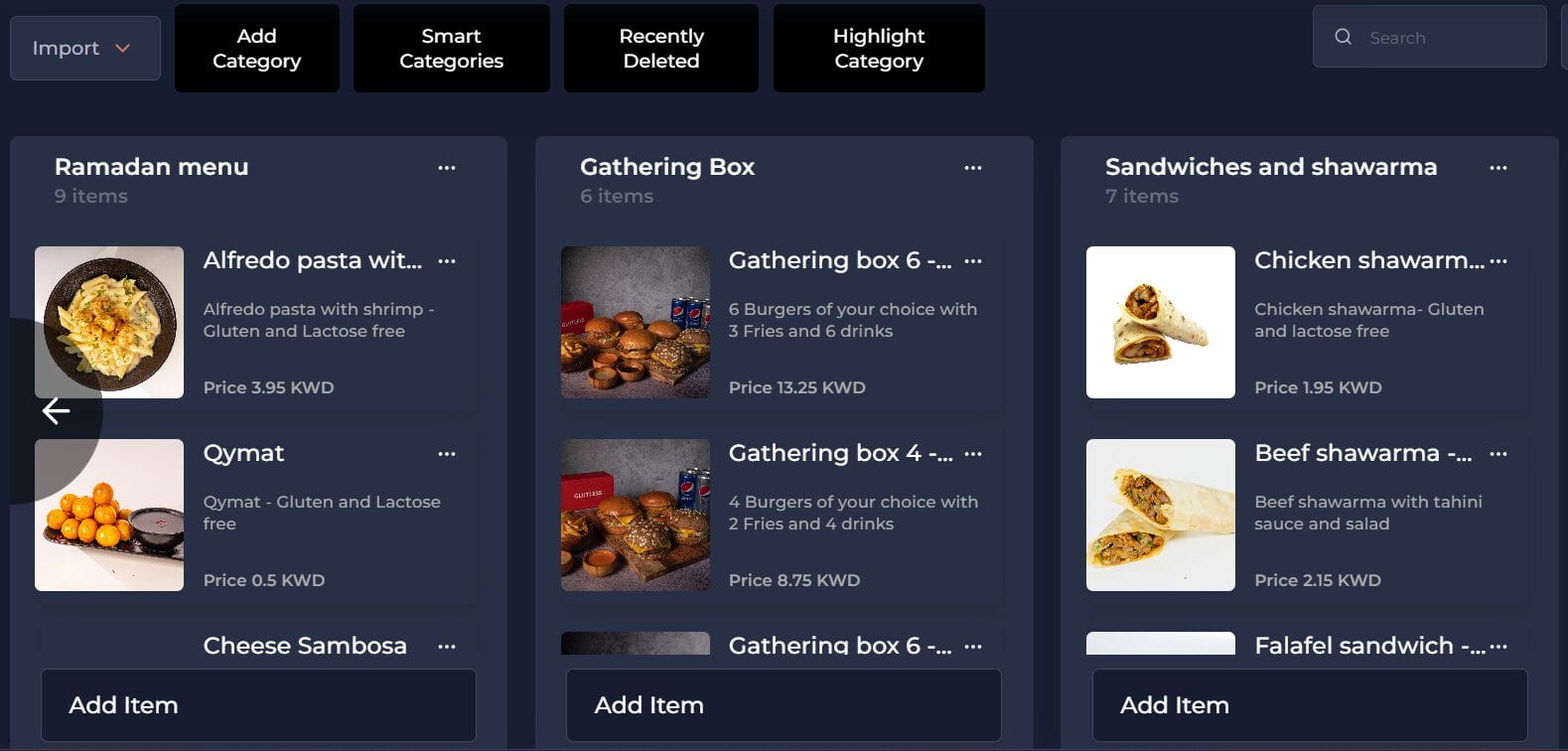Open three-dot menu for Chicken shawarma item

1497,261
